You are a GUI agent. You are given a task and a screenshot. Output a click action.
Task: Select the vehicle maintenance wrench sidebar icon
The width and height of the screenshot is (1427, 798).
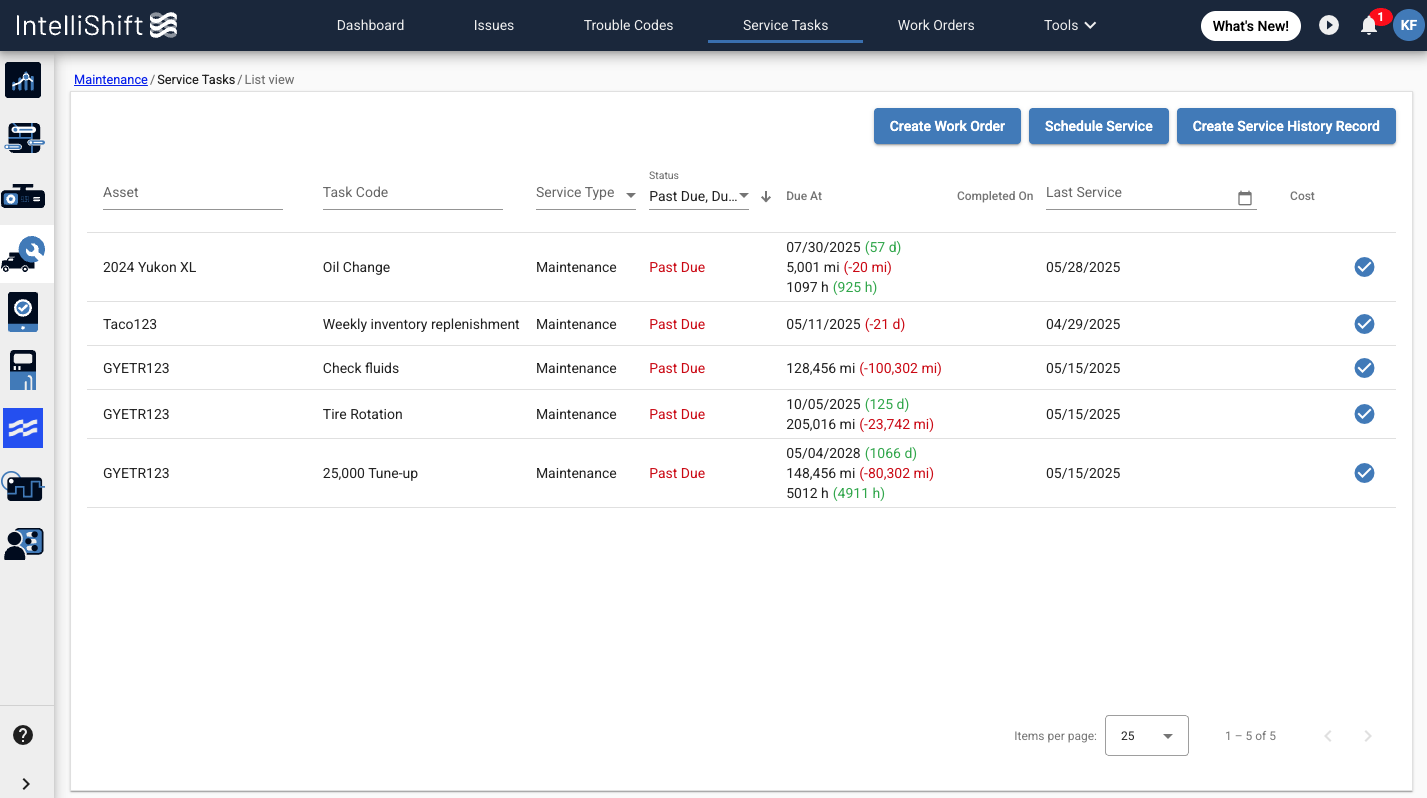(x=23, y=254)
